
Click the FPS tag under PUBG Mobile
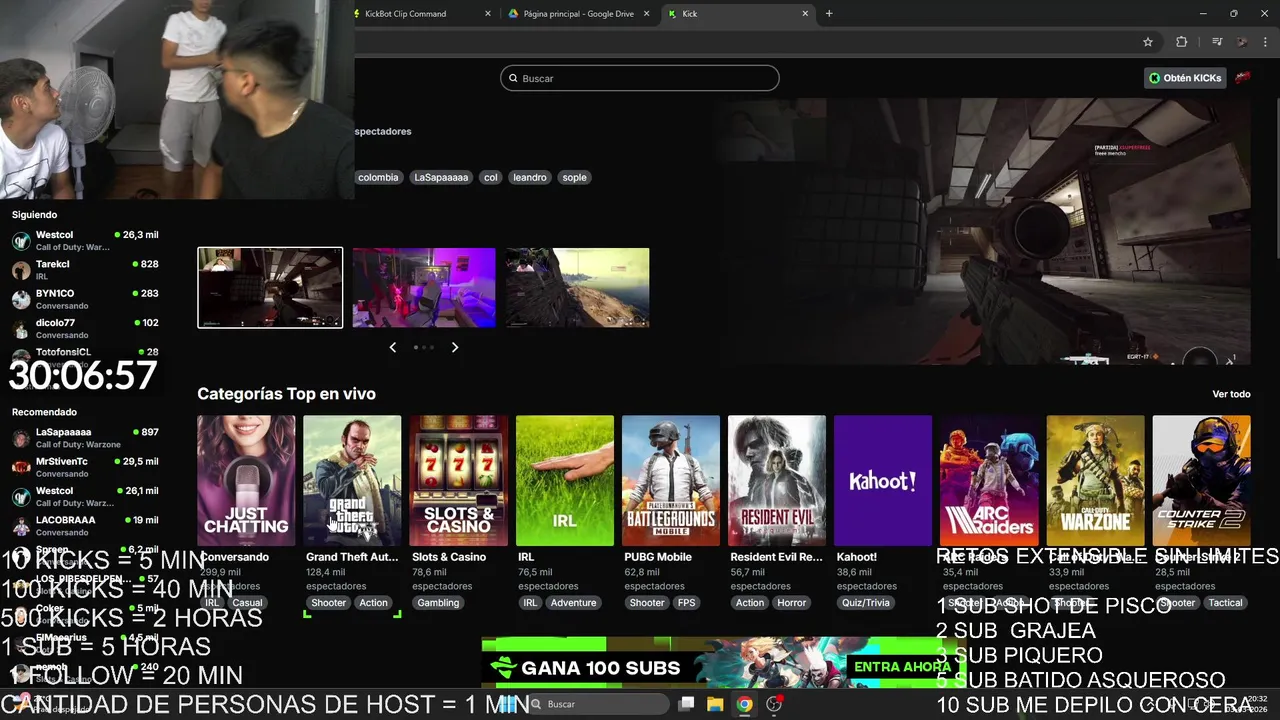point(687,603)
